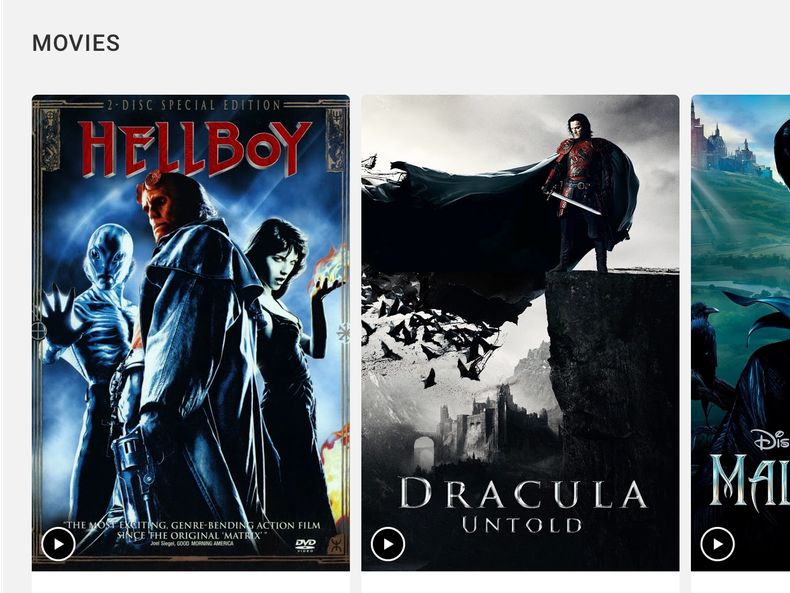Click the DRACULA UNTOLD title lettering

point(522,505)
